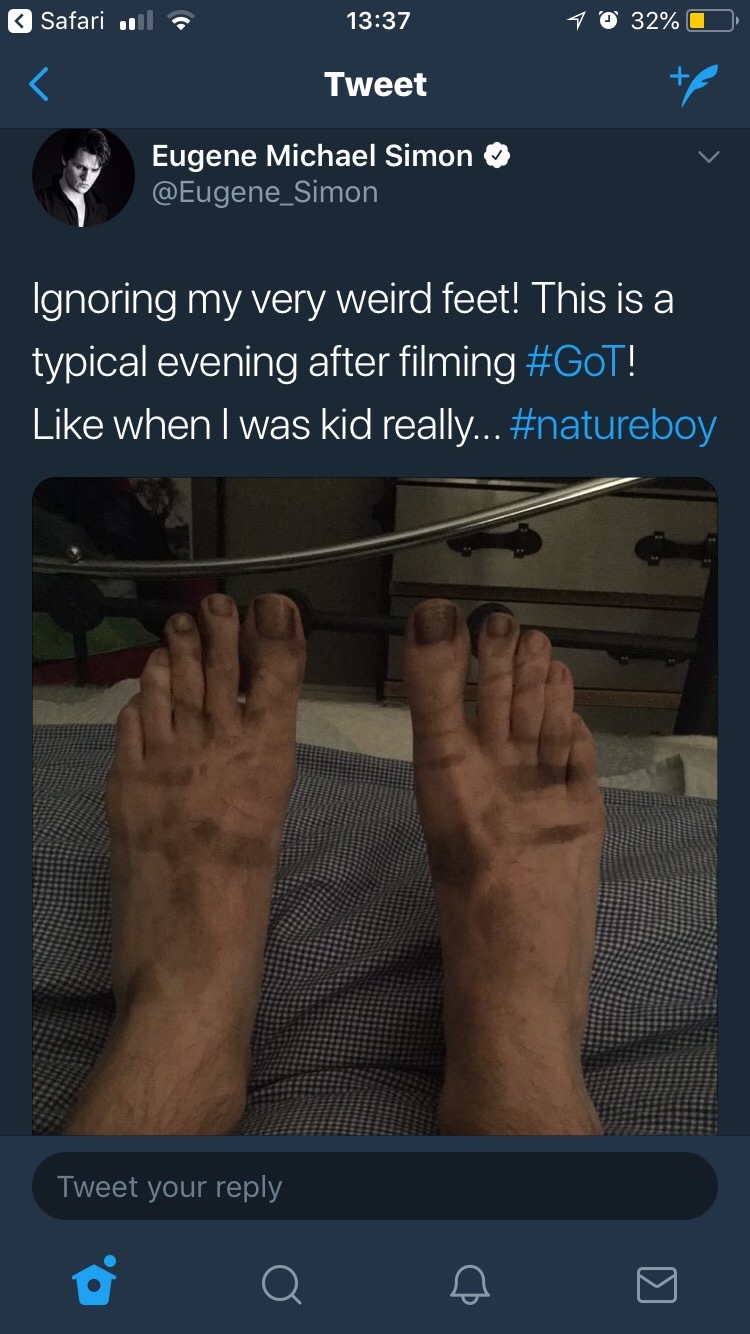Open the attached feet photo

coord(375,805)
